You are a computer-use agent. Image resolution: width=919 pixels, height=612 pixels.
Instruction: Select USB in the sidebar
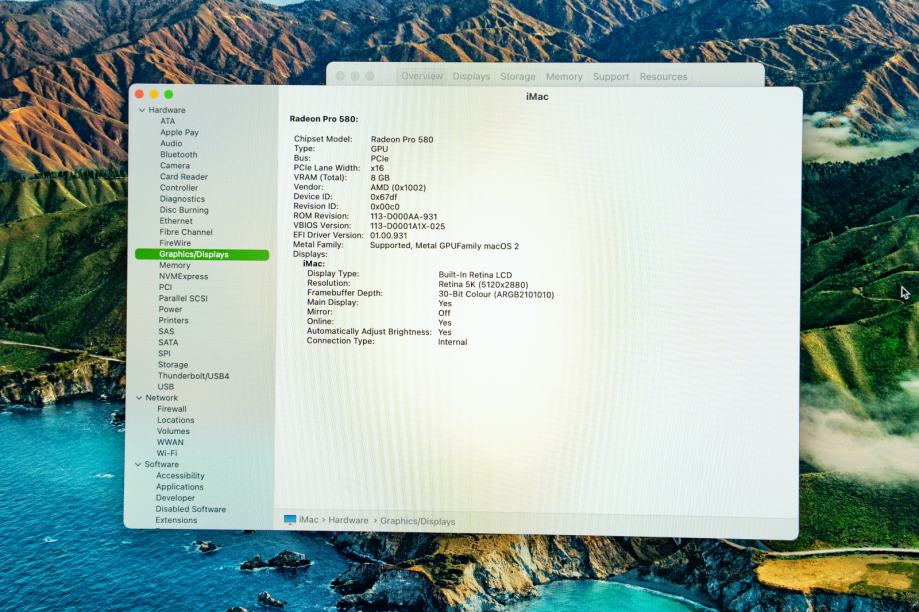[166, 387]
